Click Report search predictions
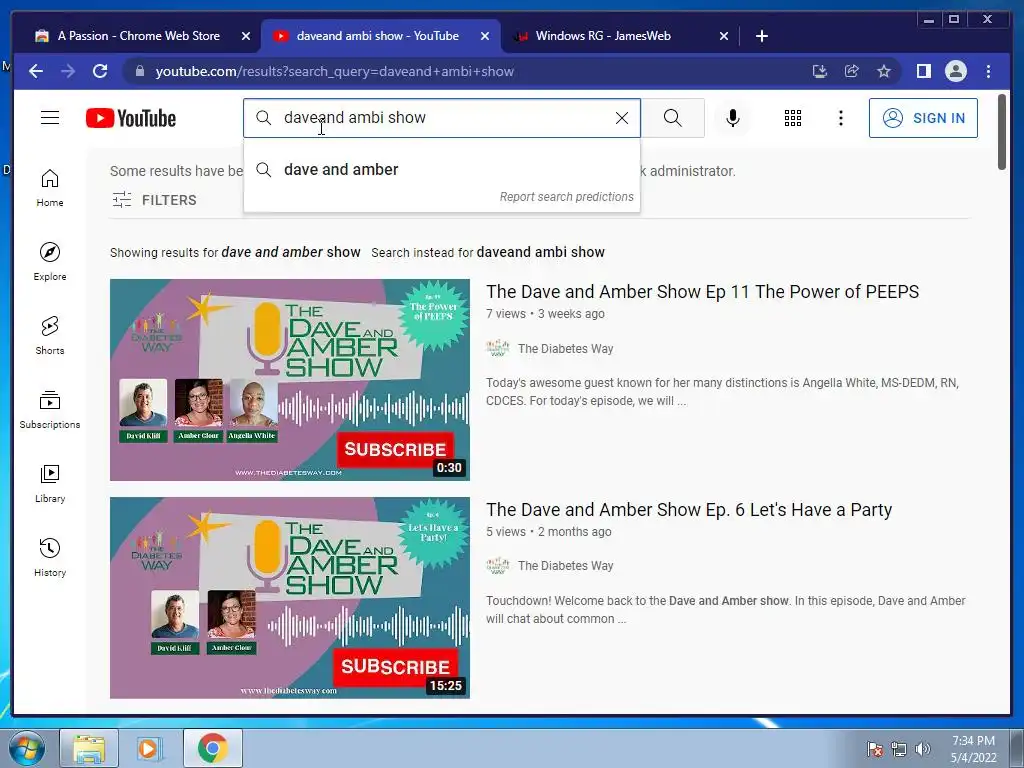Screen dimensions: 1024x768 [566, 197]
